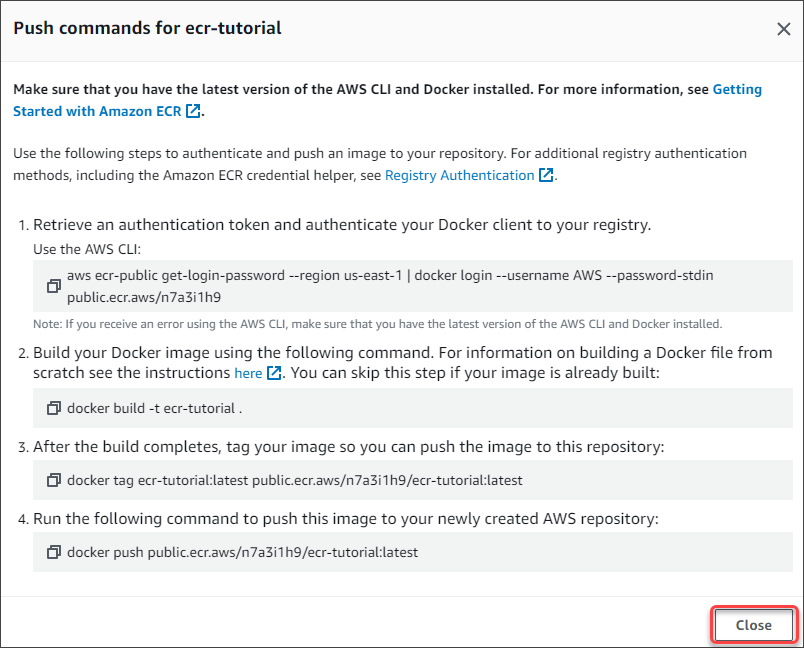Viewport: 804px width, 648px height.
Task: Click the step 1 authentication token heading
Action: (342, 225)
